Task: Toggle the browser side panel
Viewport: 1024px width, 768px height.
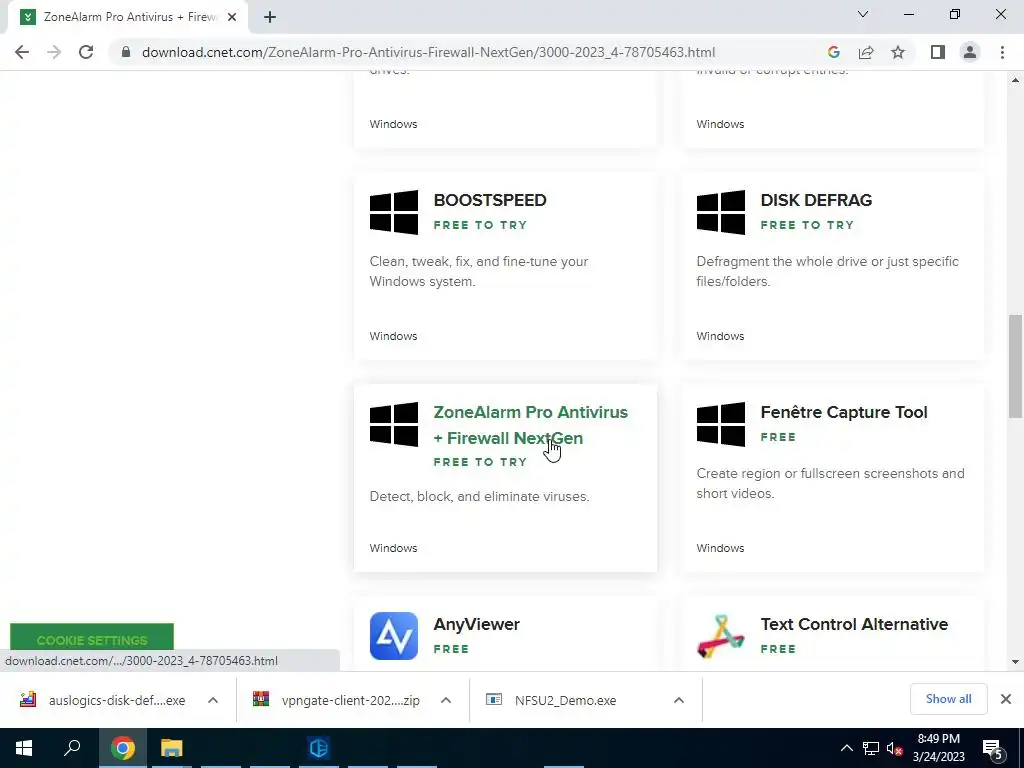Action: [x=938, y=52]
